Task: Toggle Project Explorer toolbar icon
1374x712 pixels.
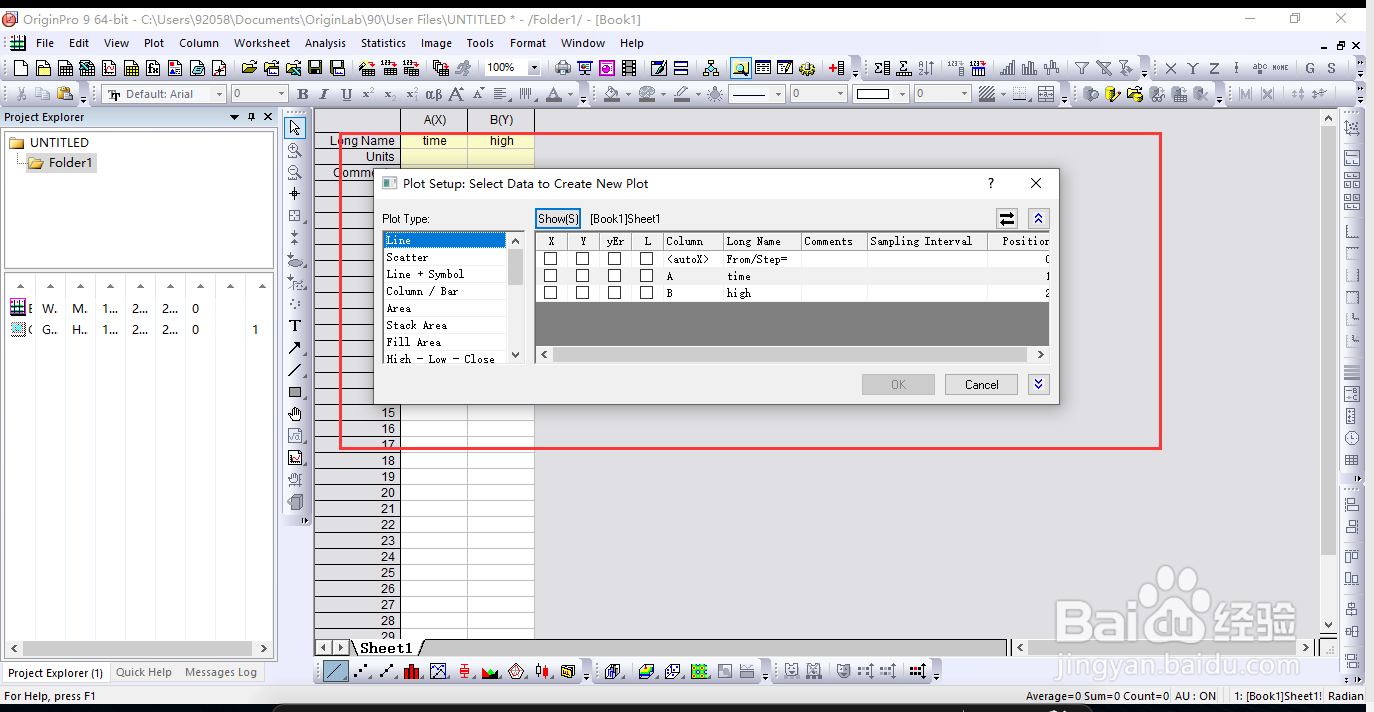Action: pos(741,68)
